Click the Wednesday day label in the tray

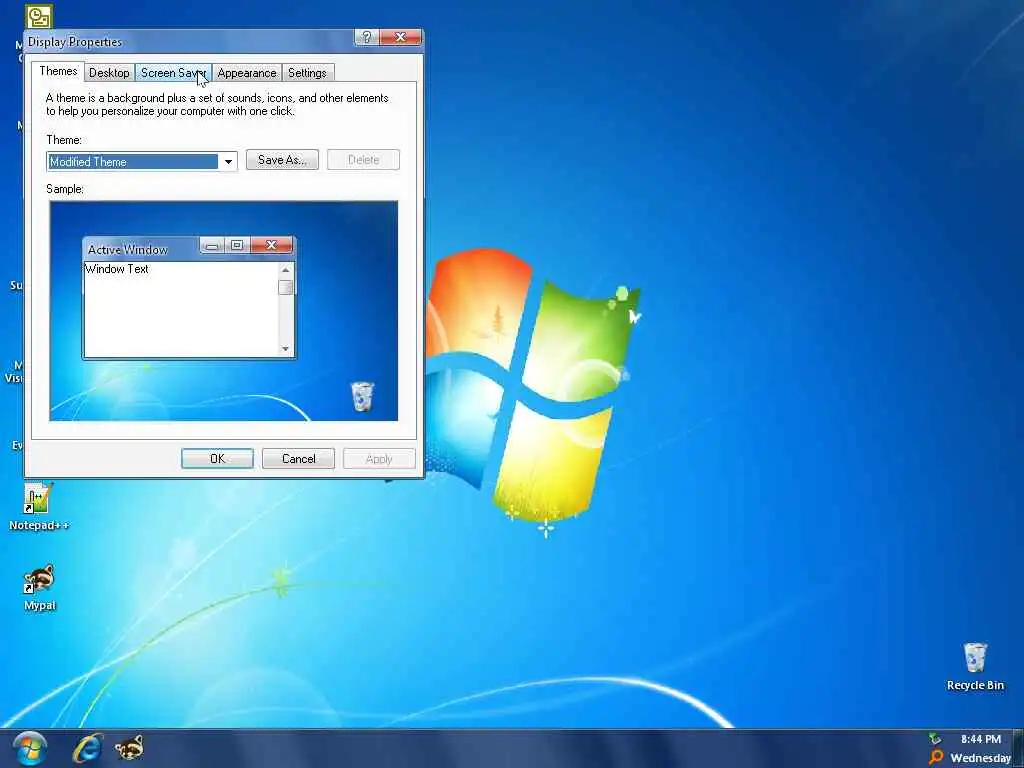980,758
